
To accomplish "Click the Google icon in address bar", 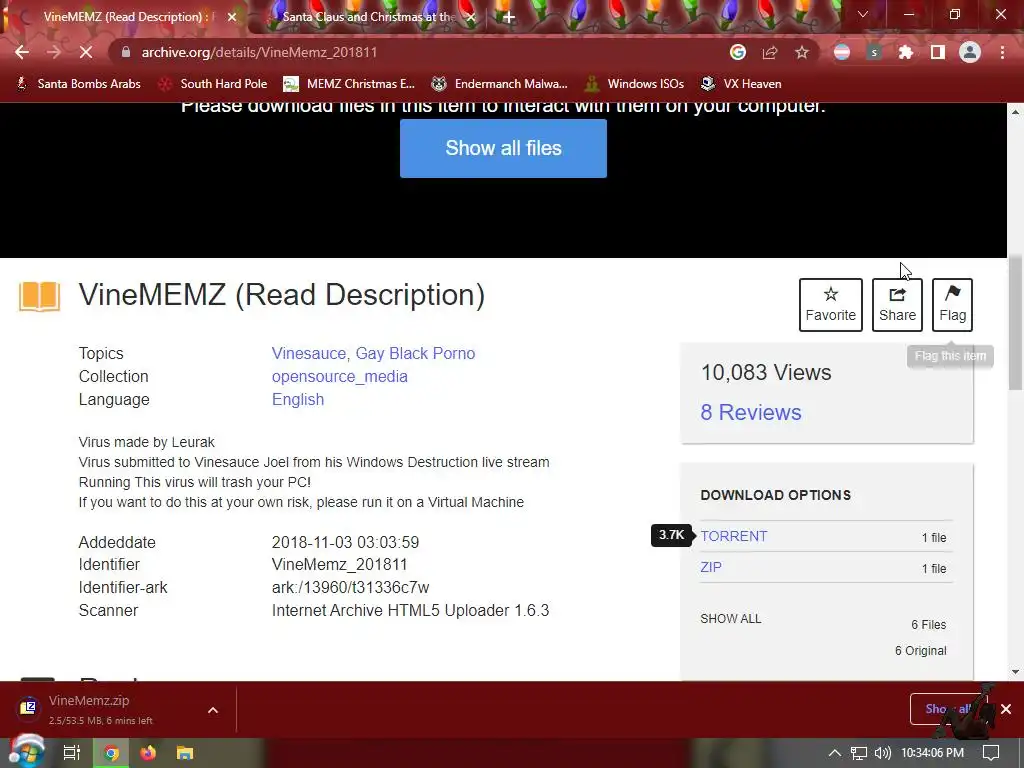I will [x=738, y=52].
